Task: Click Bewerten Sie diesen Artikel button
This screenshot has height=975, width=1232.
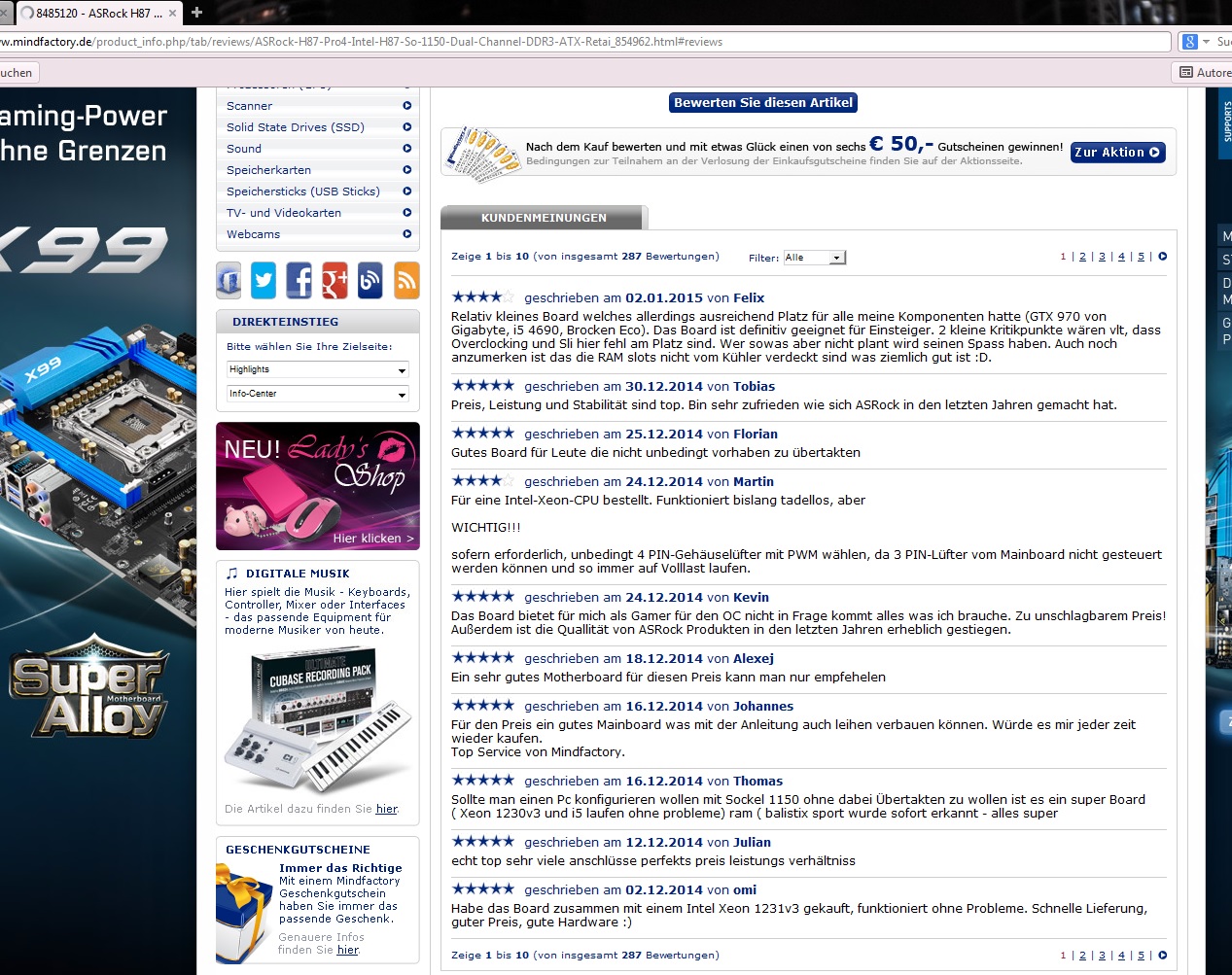Action: coord(763,102)
